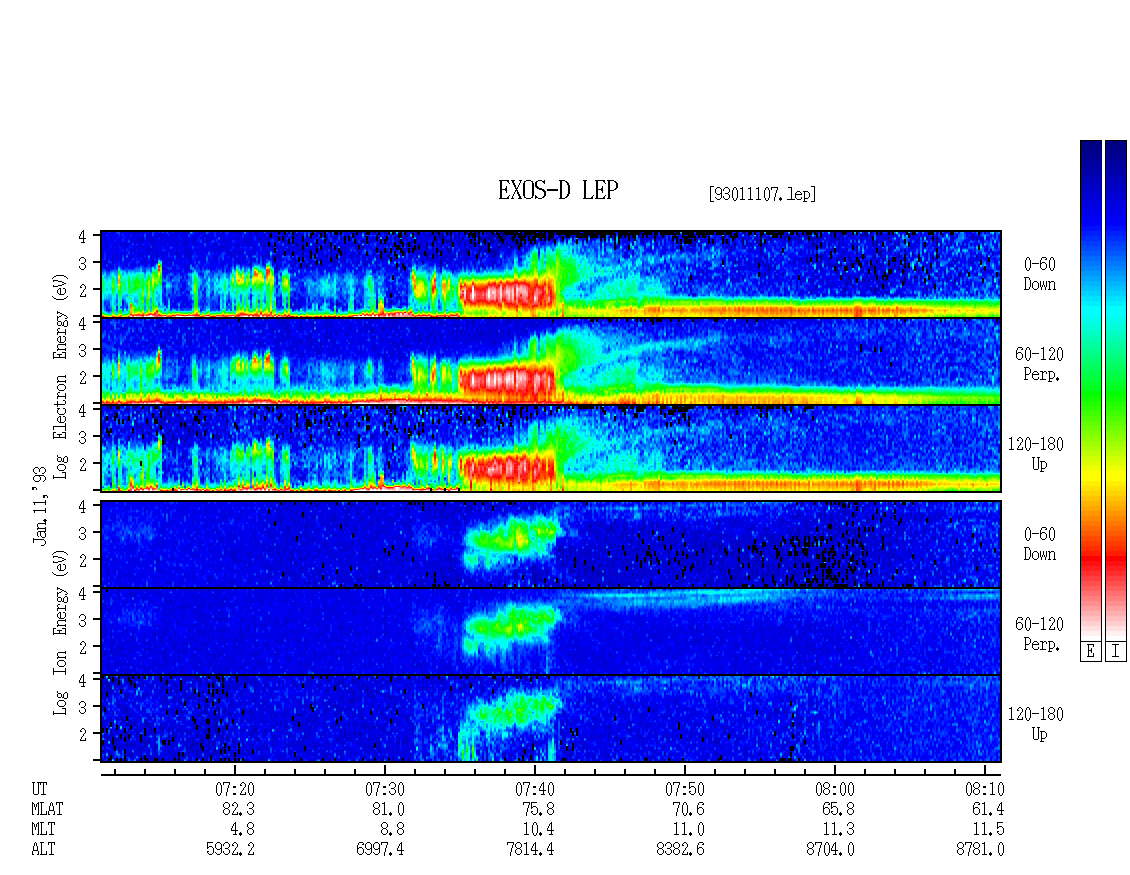1130x875 pixels.
Task: Click the MLAT value 82.3
Action: point(239,809)
